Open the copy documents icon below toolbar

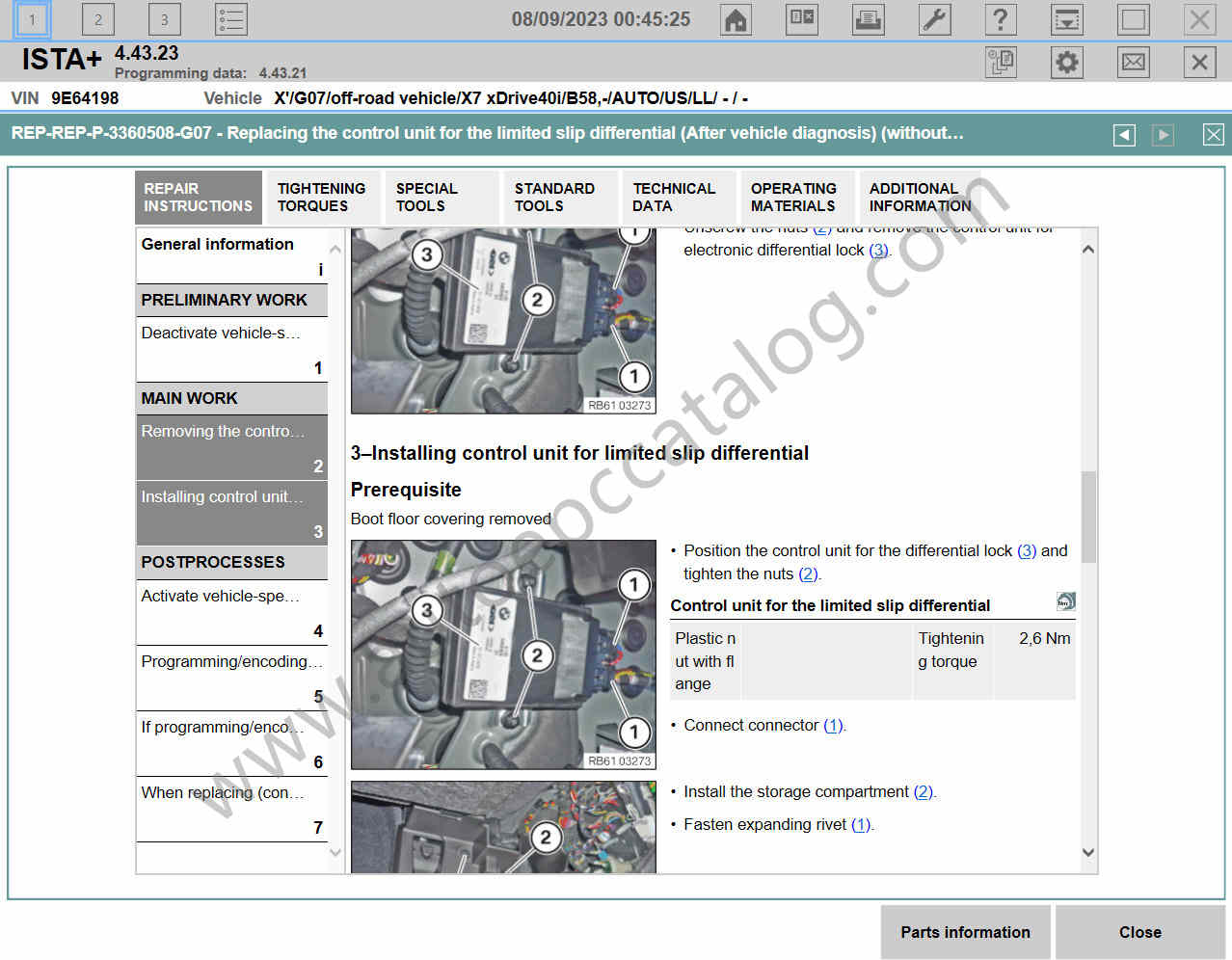pos(1001,63)
